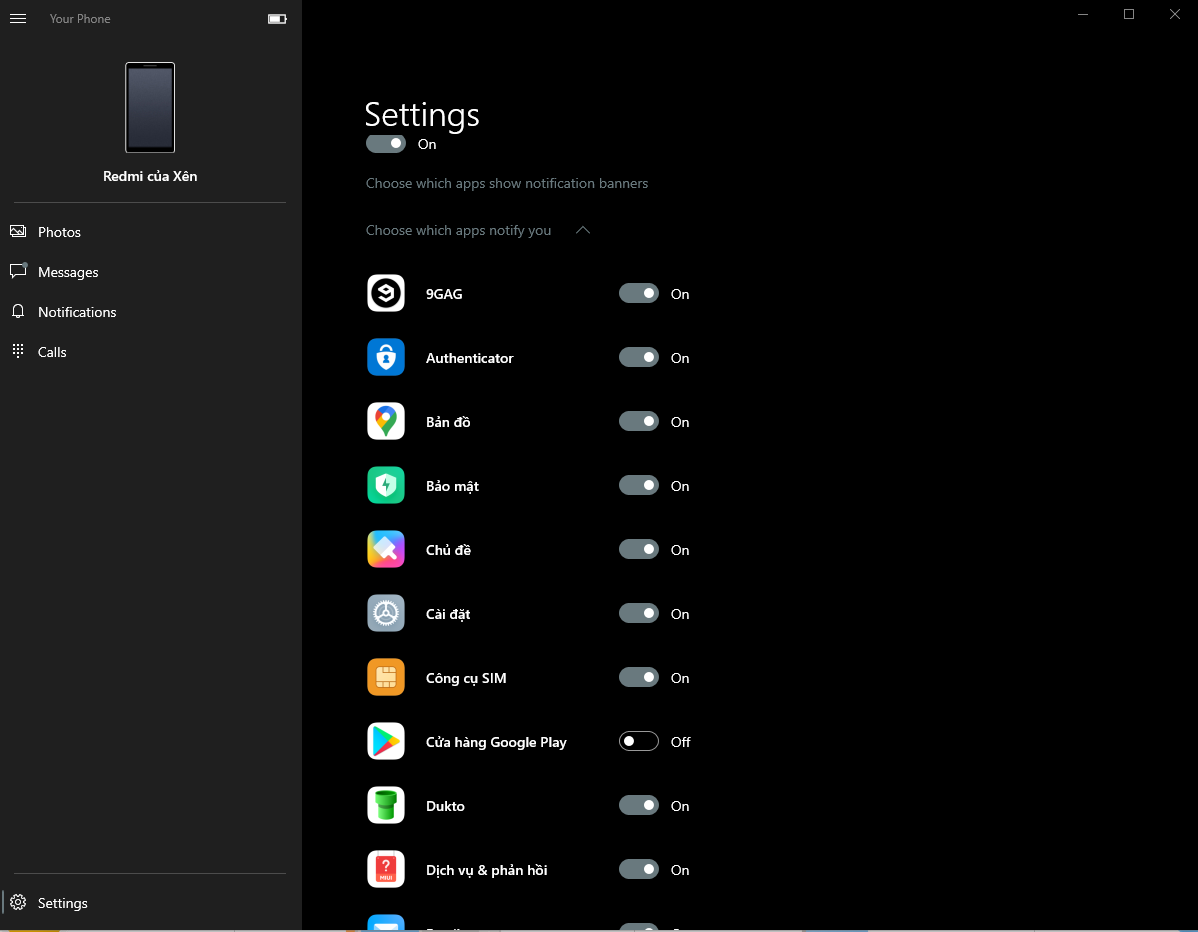The height and width of the screenshot is (932, 1198).
Task: Click the Settings page heading
Action: (x=422, y=115)
